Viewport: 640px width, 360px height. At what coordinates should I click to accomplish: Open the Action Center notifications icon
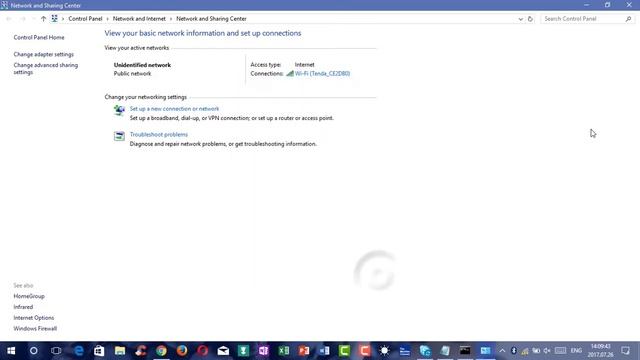[x=625, y=351]
